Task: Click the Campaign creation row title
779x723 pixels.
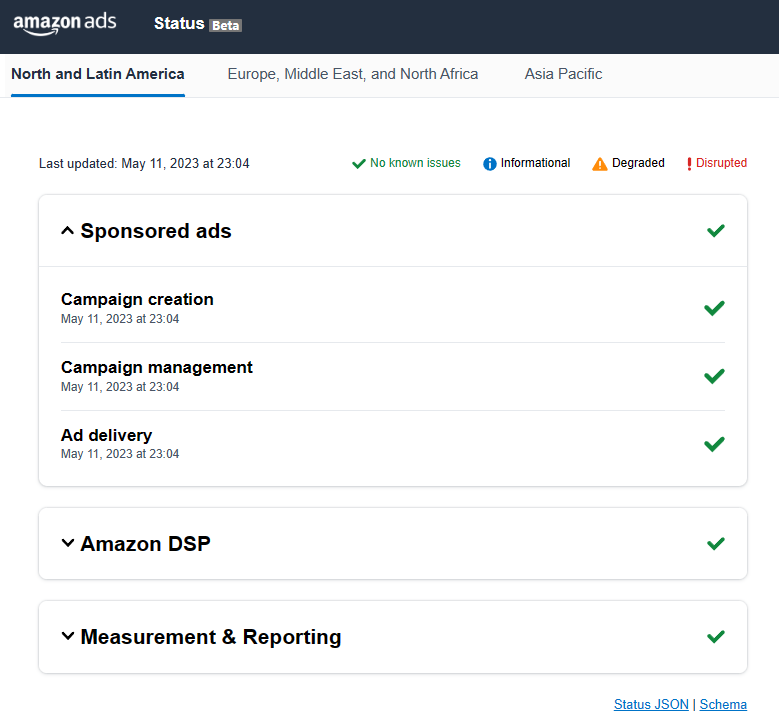Action: tap(137, 299)
